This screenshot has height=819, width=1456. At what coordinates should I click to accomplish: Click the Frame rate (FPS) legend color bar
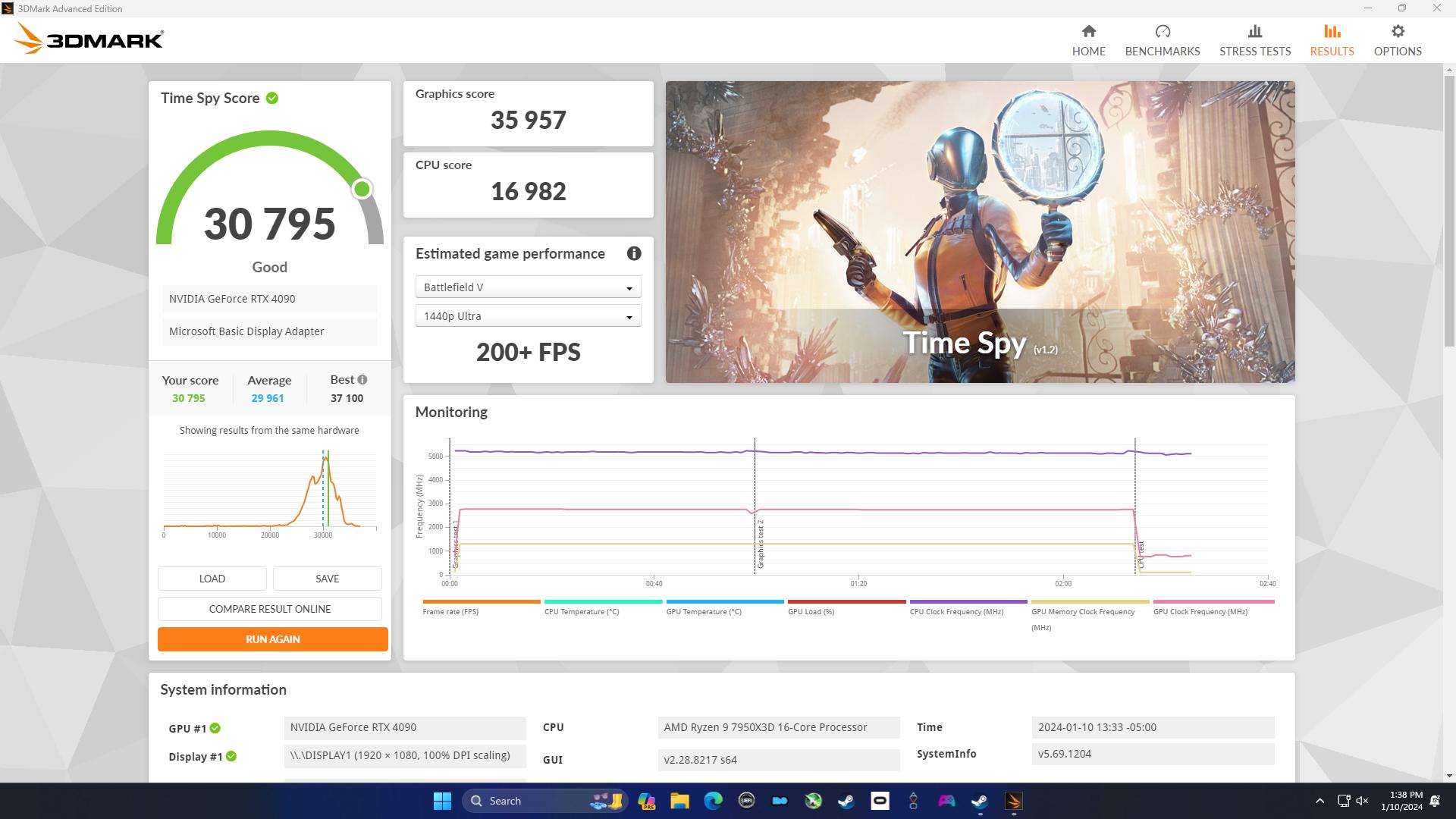482,599
